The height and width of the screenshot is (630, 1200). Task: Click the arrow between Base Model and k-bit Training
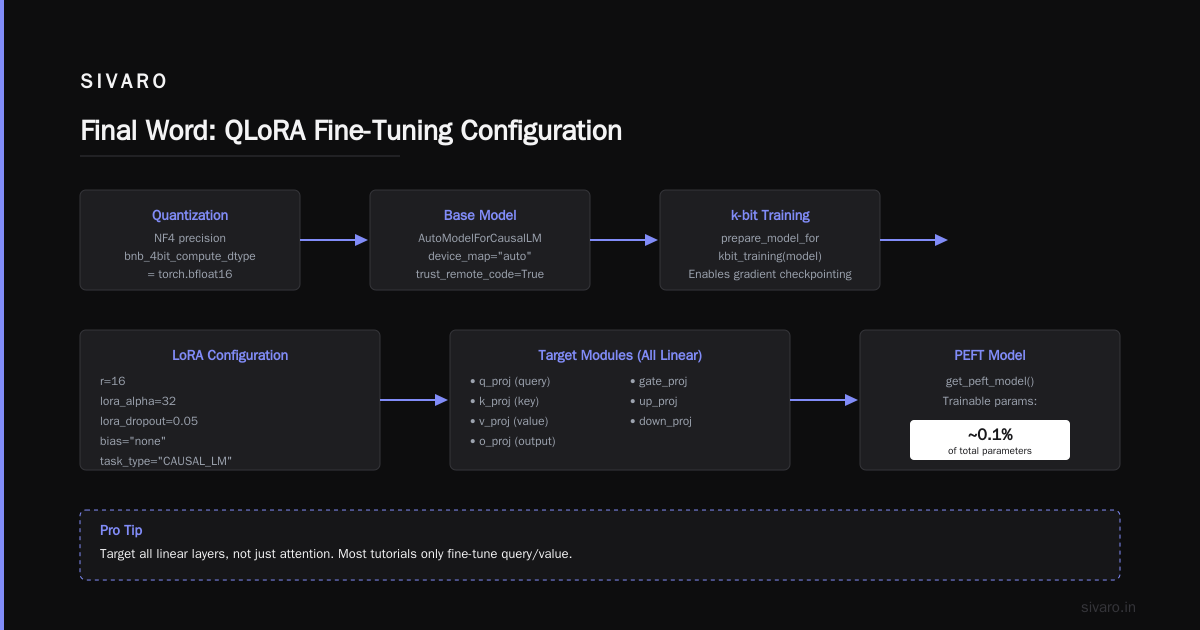tap(625, 240)
